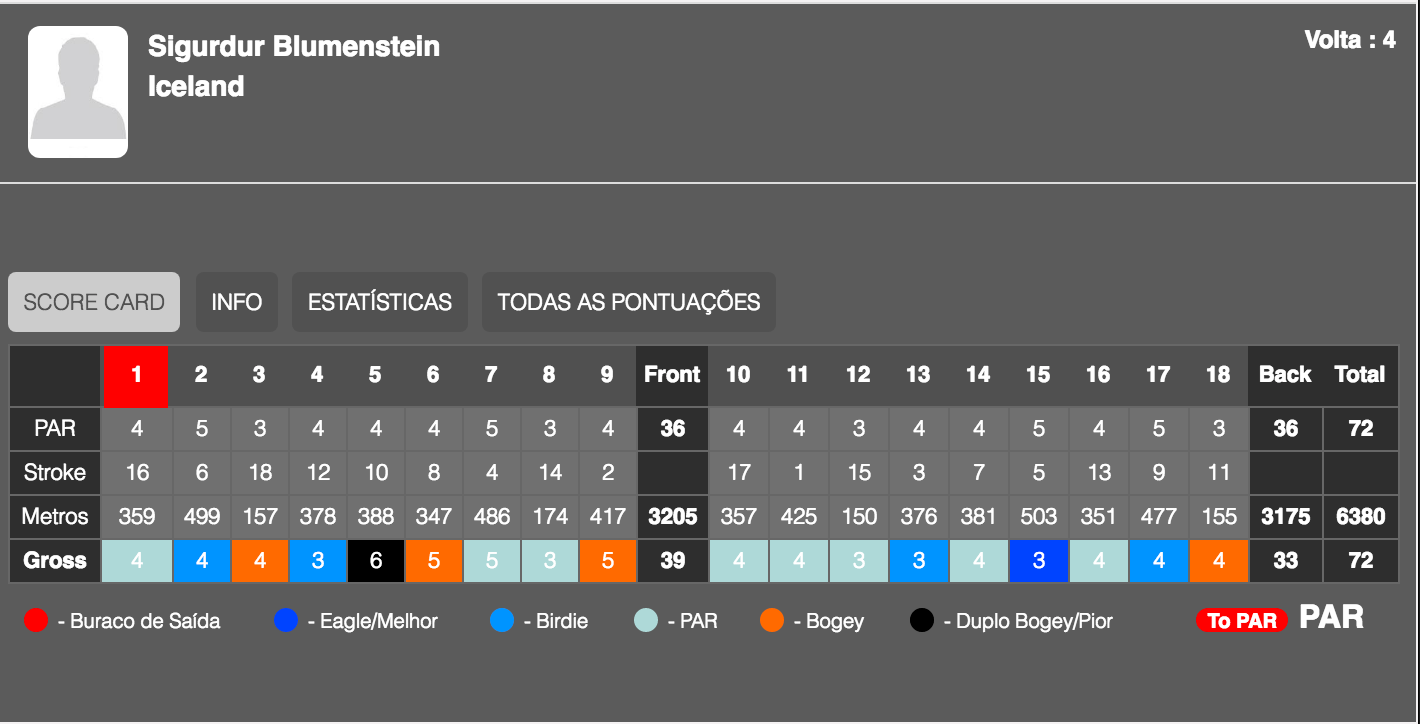Click the player name Sigurdur Blumenstein
The height and width of the screenshot is (724, 1420).
coord(294,46)
